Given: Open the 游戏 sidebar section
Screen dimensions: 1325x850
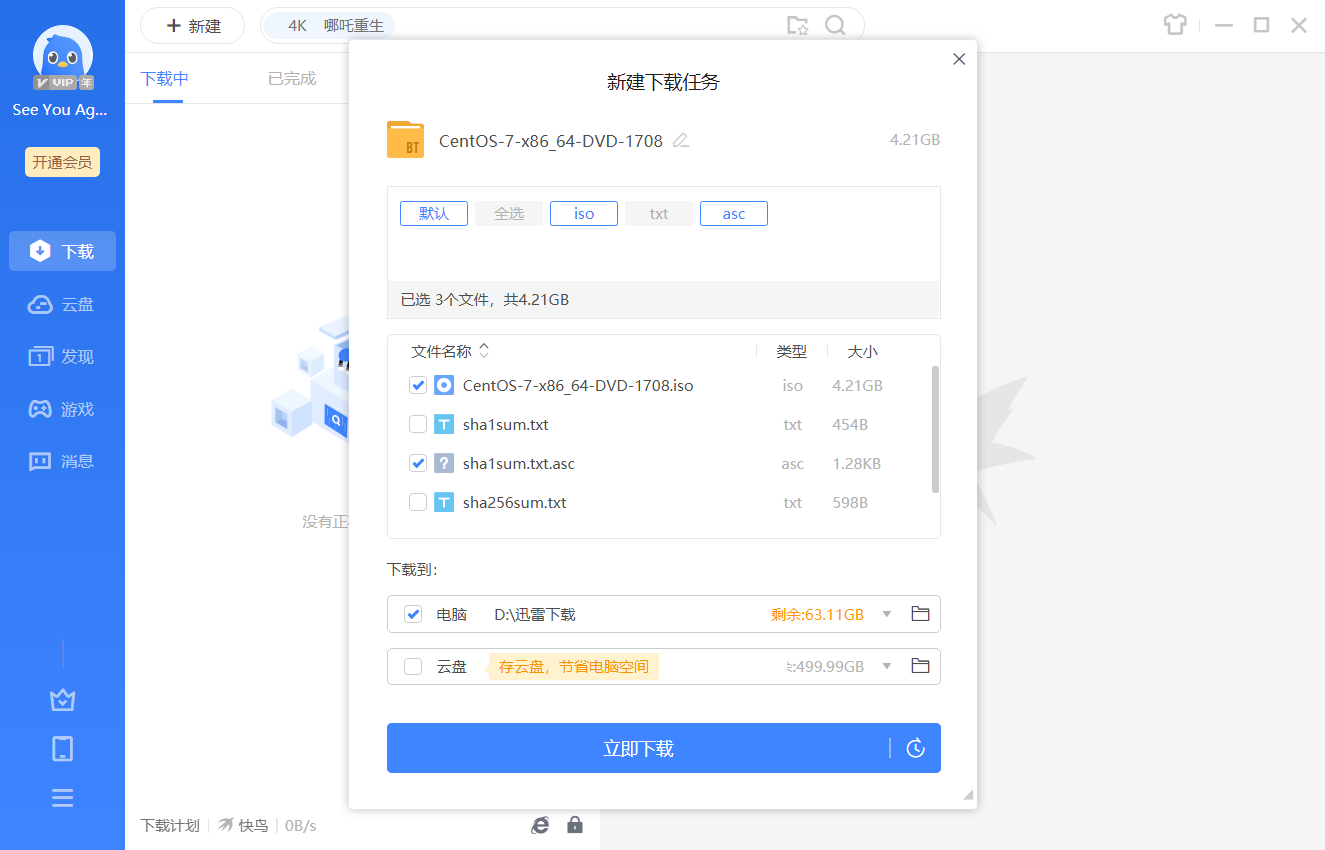Looking at the screenshot, I should [62, 409].
